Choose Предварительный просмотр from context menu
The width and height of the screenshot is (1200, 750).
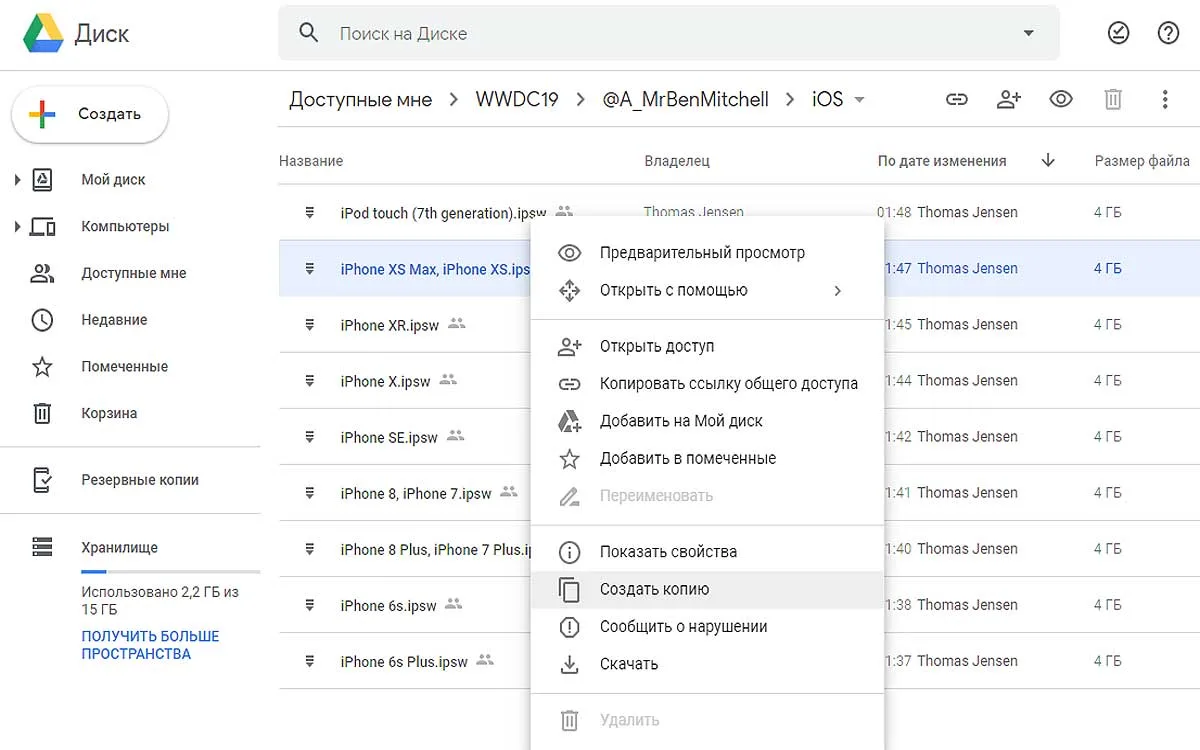(707, 253)
